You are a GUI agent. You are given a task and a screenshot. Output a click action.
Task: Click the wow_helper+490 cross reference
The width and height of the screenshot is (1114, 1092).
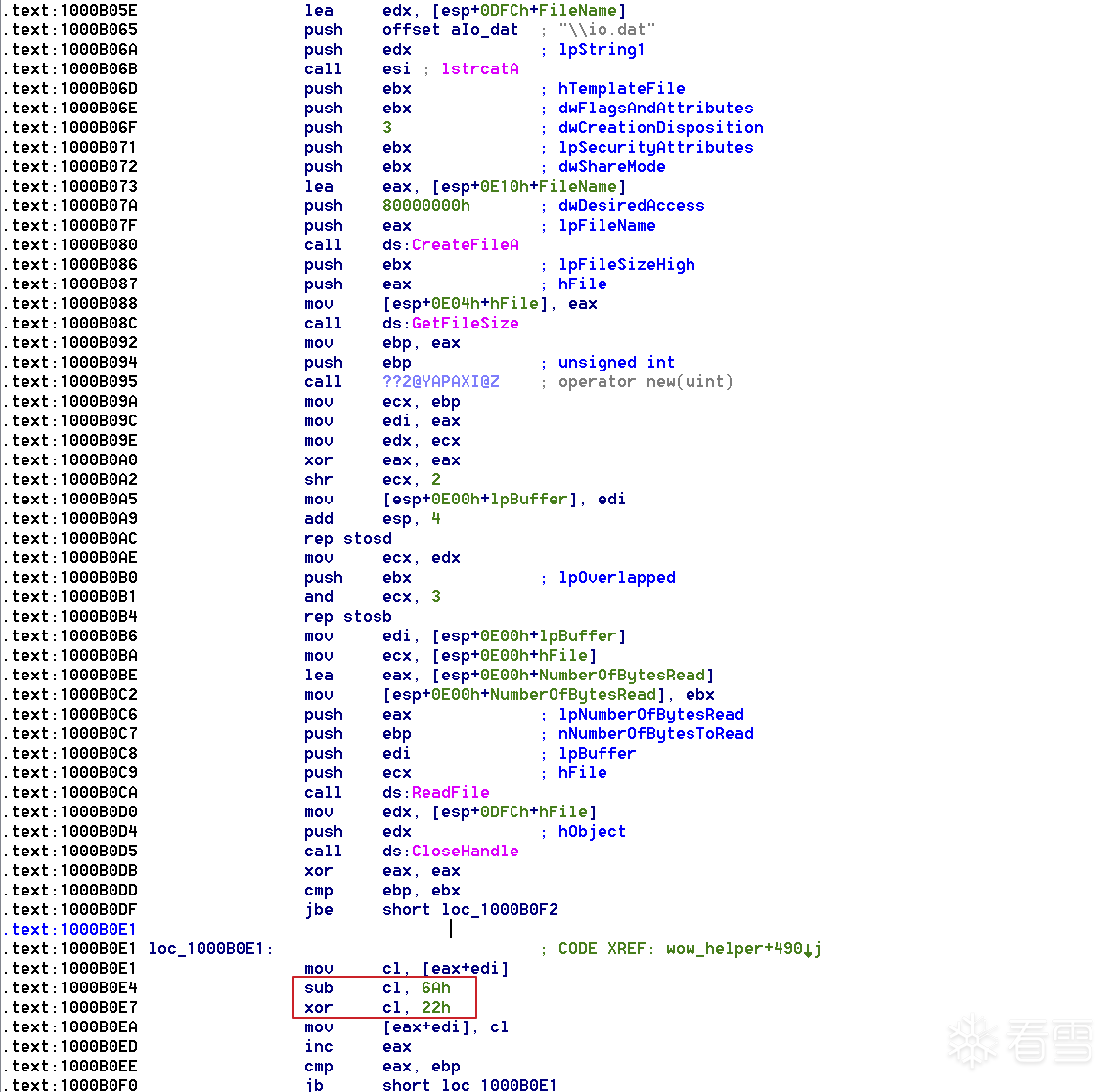pyautogui.click(x=743, y=948)
